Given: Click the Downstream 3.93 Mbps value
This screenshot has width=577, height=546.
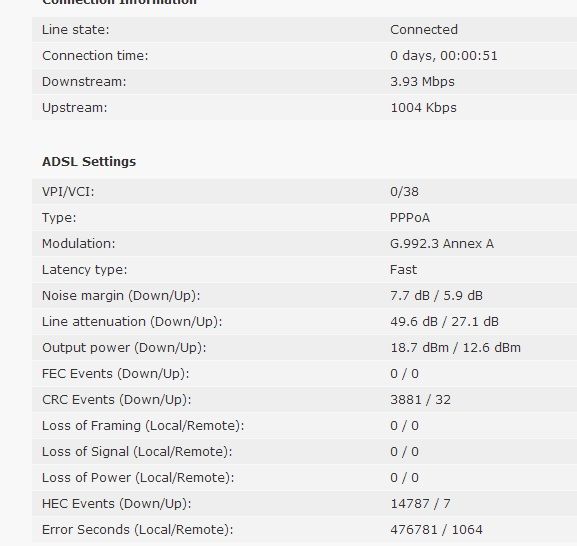Looking at the screenshot, I should pos(422,81).
